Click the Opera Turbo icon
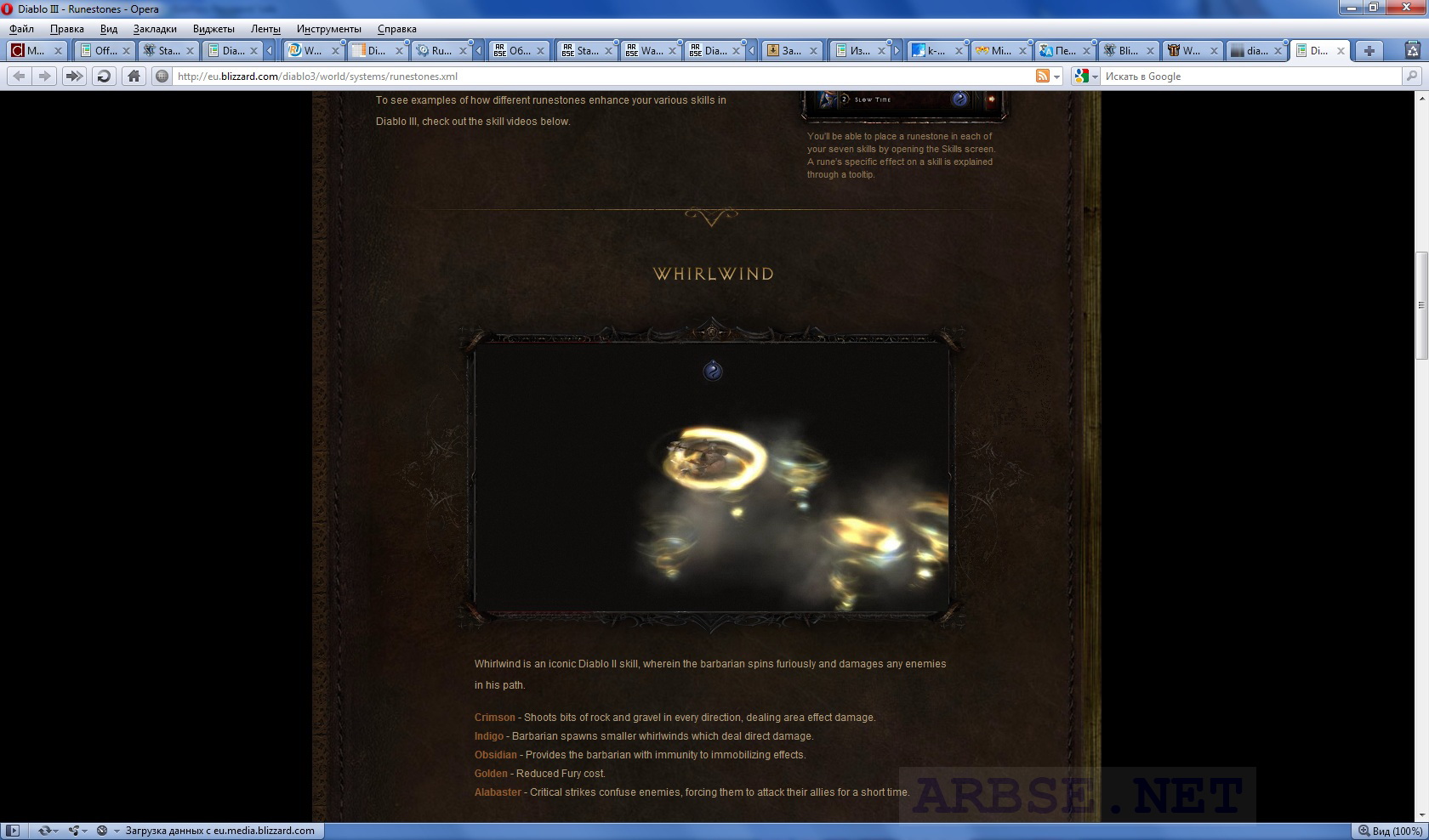 point(102,831)
